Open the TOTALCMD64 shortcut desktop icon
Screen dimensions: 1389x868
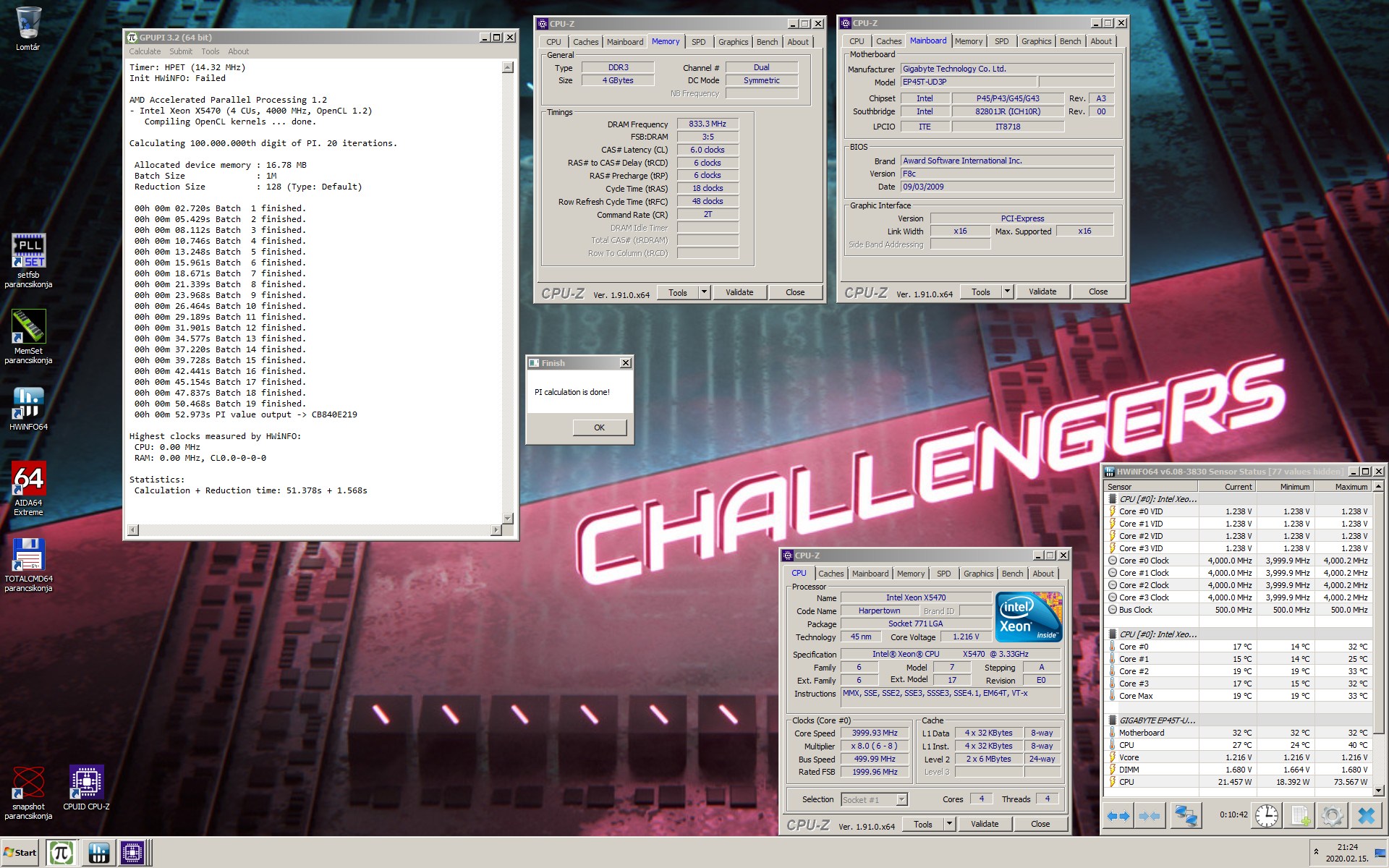[28, 564]
